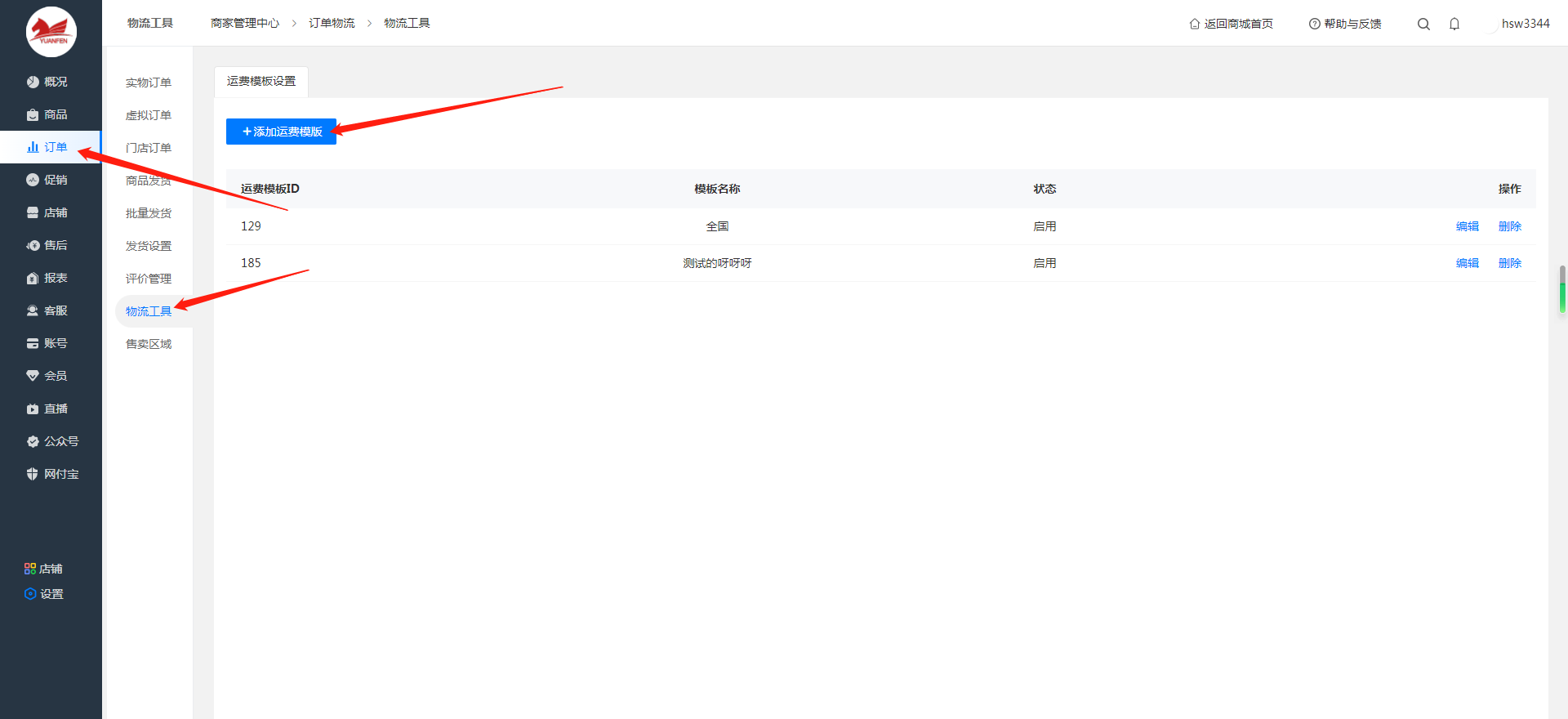The width and height of the screenshot is (1568, 719).
Task: Open the 设置 settings icon
Action: 30,594
